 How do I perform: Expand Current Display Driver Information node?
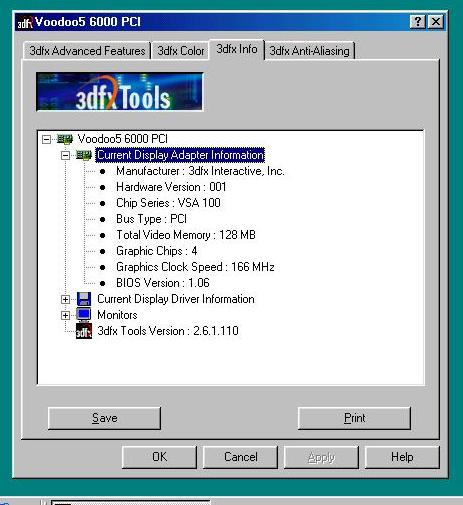65,299
